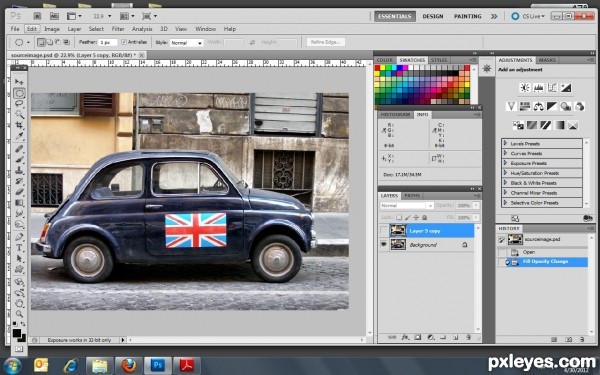Switch to the Styles tab
Screen dimensions: 600x375
coord(439,60)
